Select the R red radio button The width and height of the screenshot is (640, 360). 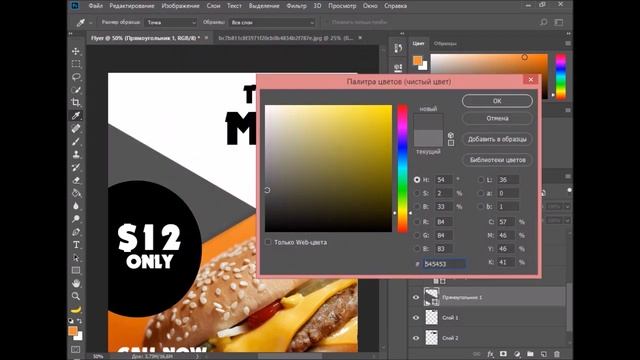pos(417,222)
